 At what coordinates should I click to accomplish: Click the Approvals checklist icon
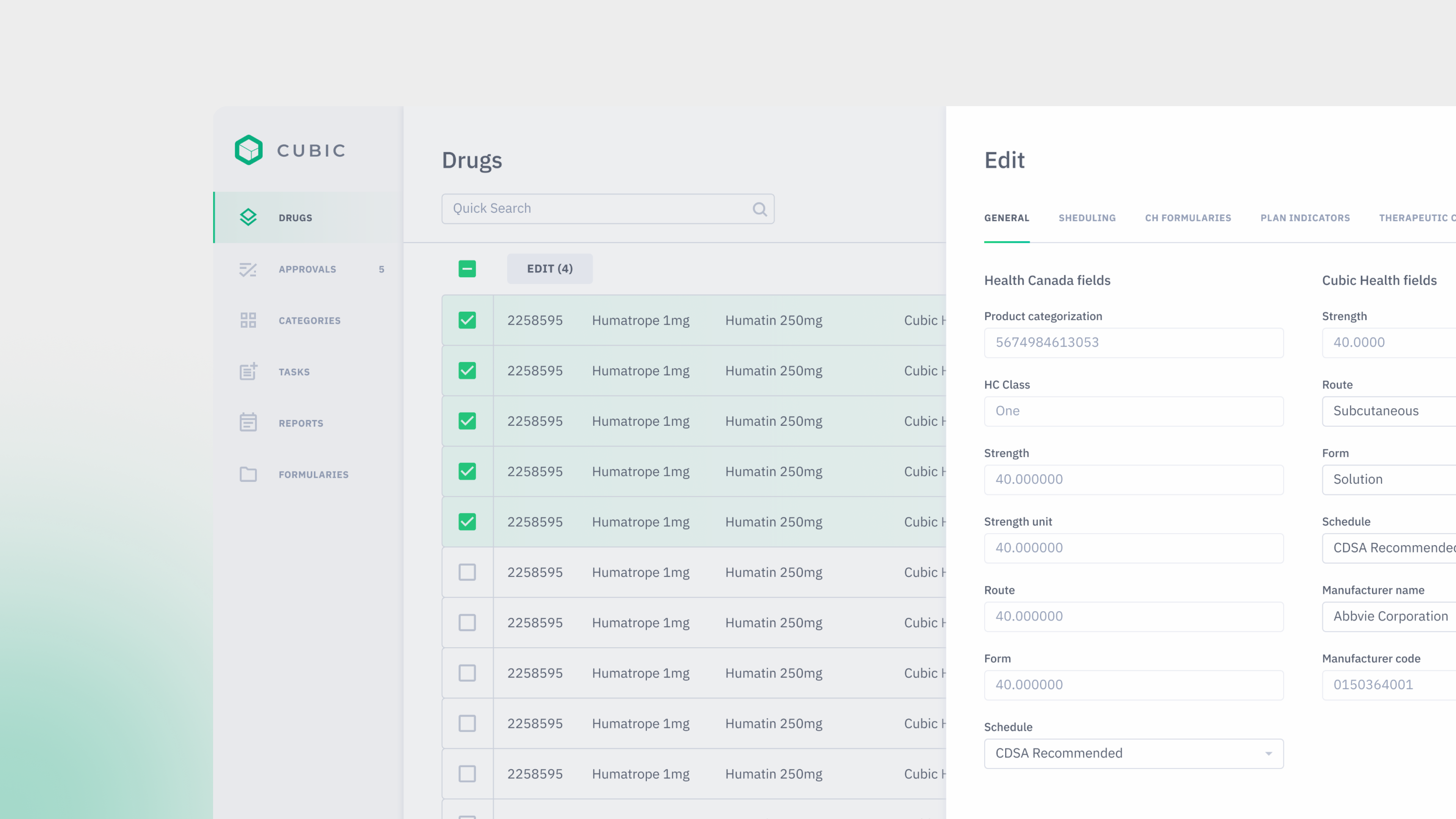point(248,270)
